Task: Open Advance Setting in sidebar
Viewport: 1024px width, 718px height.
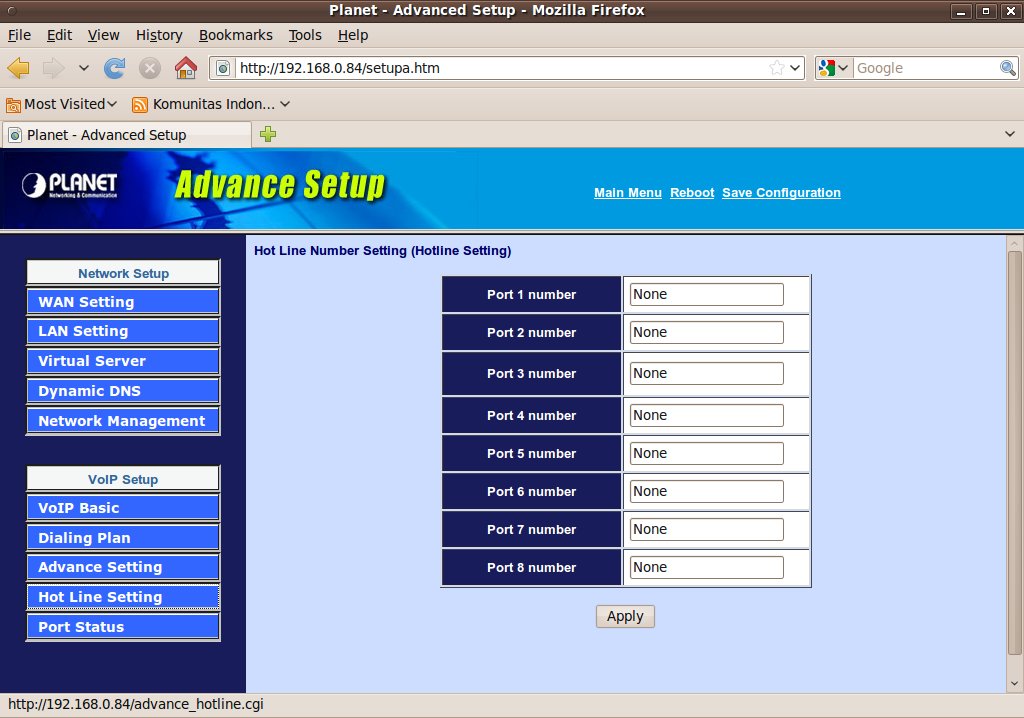Action: (x=123, y=568)
